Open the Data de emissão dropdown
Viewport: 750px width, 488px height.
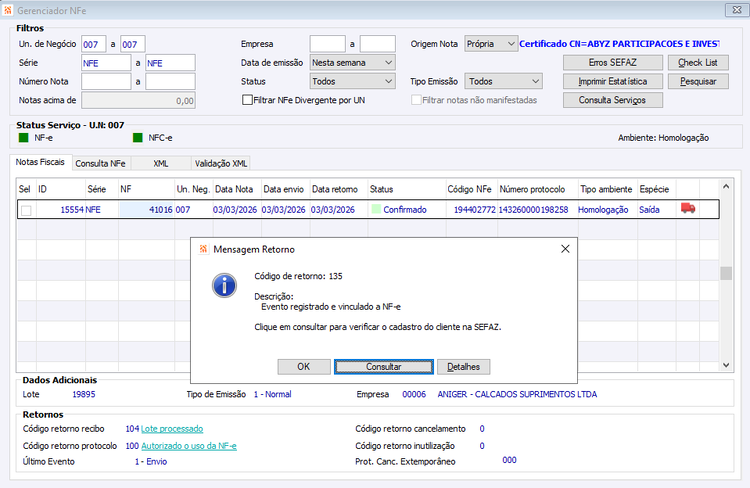[x=353, y=63]
